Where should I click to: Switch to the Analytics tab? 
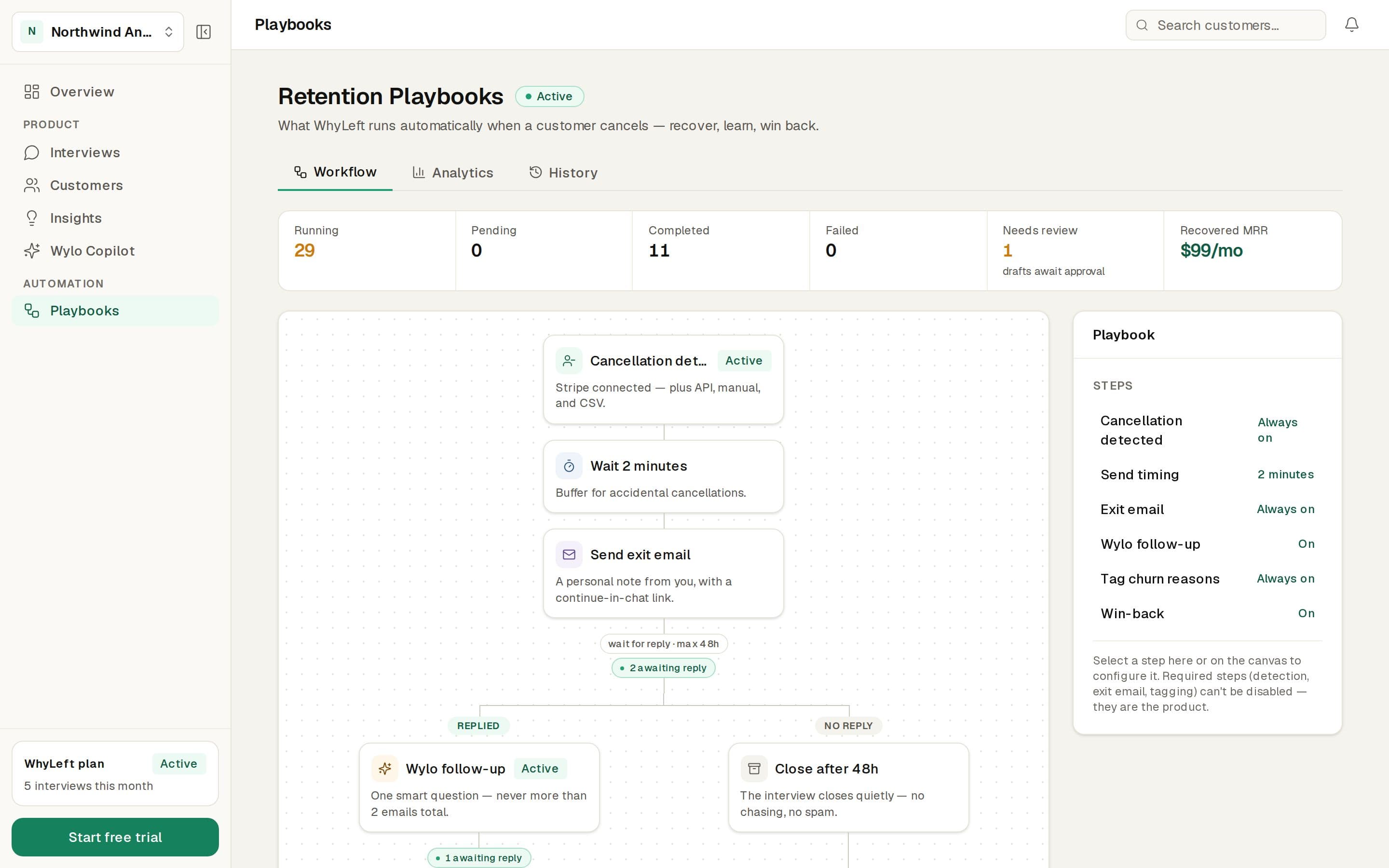(x=453, y=173)
